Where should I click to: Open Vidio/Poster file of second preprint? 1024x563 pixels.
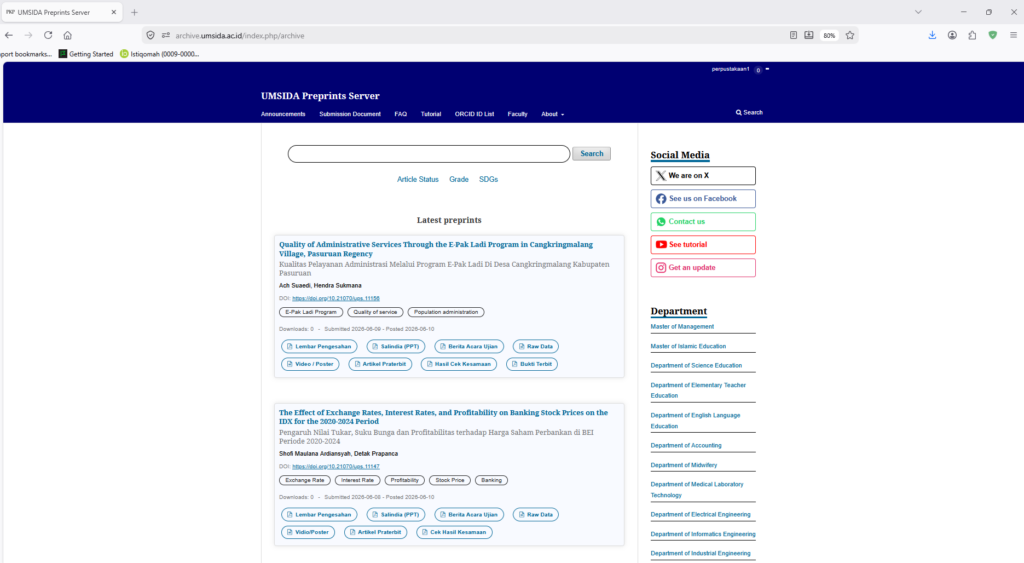pyautogui.click(x=308, y=532)
